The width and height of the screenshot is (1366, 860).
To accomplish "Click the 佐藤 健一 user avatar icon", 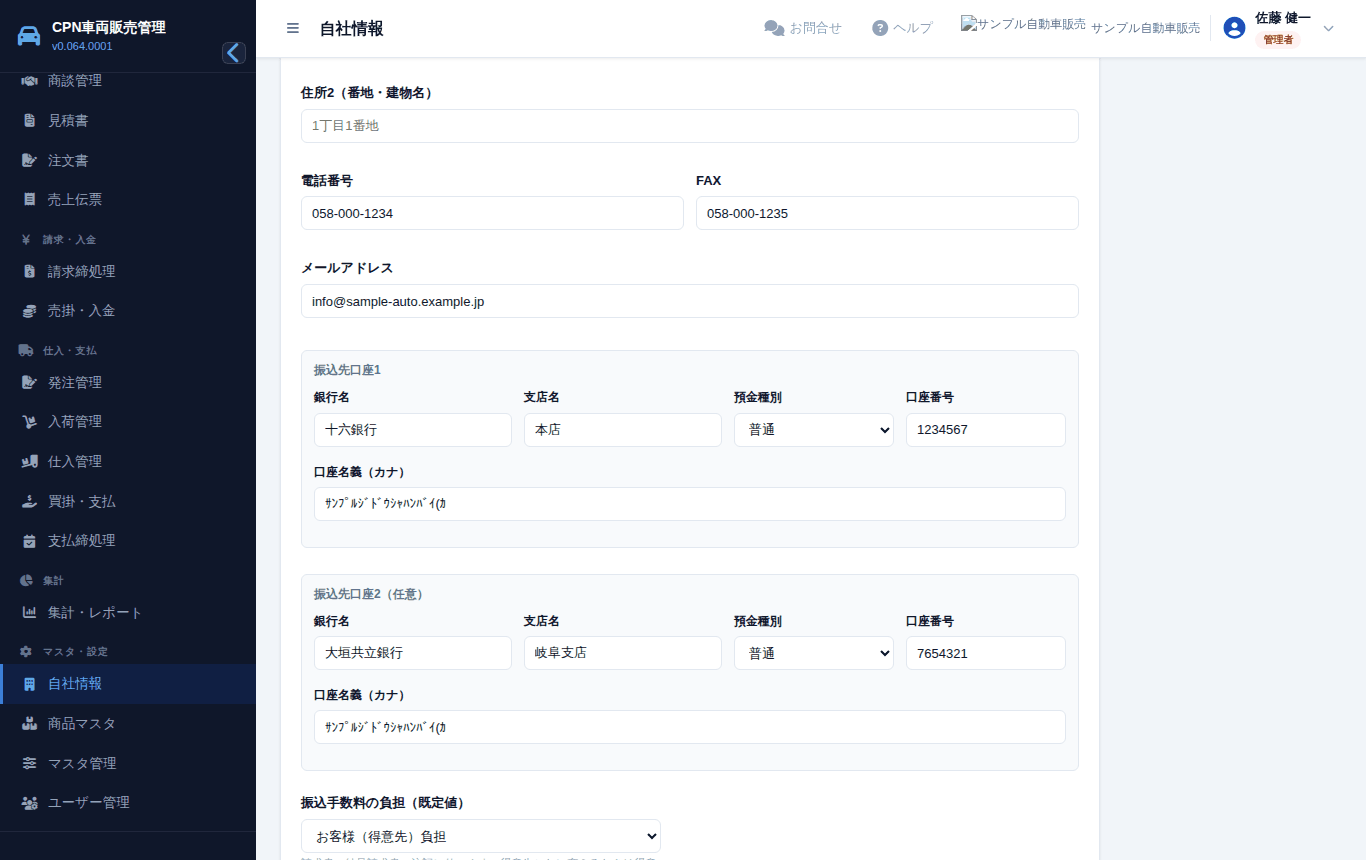I will [x=1234, y=28].
